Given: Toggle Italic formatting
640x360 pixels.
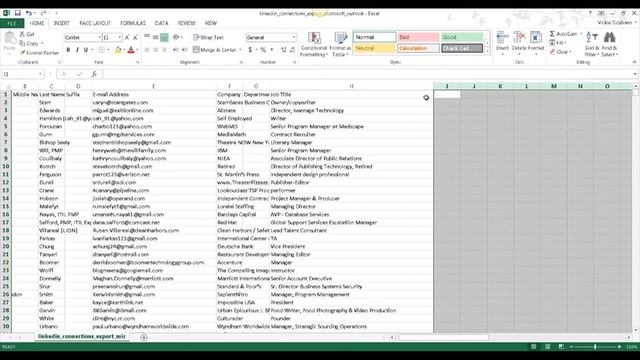Looking at the screenshot, I should pos(77,50).
